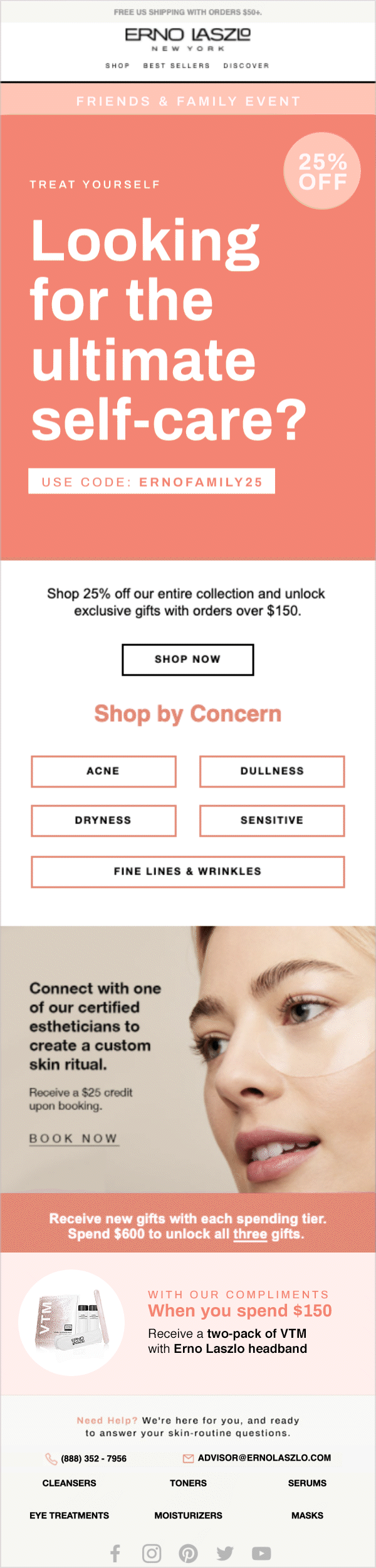
Task: Click the SHOP NOW button
Action: [188, 659]
